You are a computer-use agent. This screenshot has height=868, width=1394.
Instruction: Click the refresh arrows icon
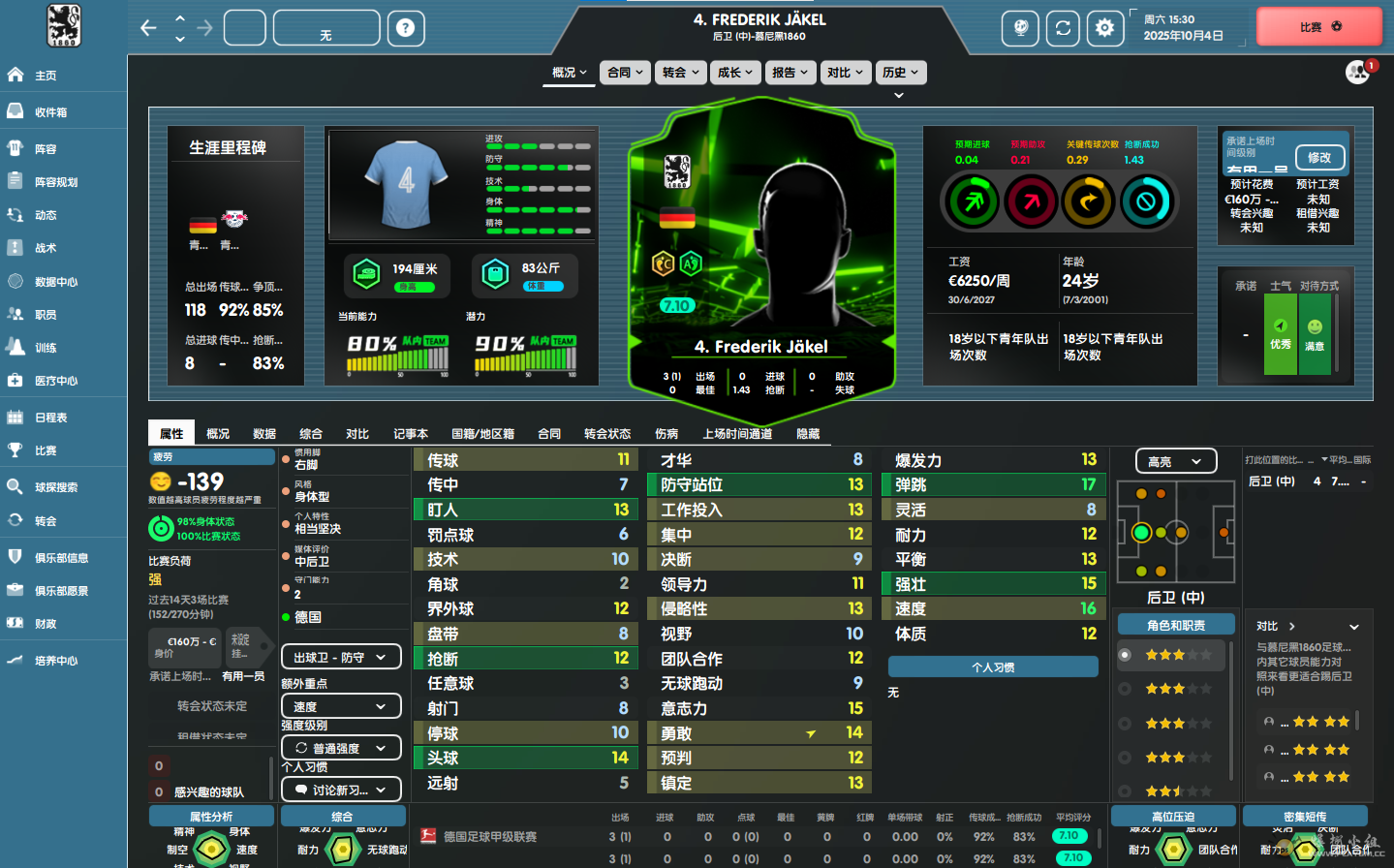[x=1063, y=28]
